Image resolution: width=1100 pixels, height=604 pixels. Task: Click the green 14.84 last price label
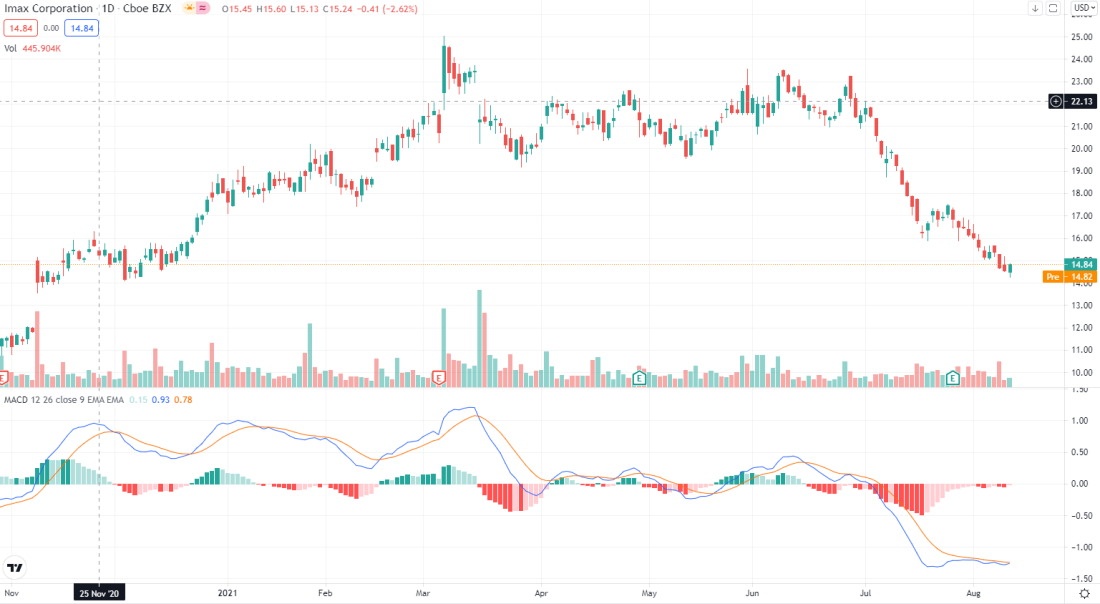pyautogui.click(x=1082, y=264)
